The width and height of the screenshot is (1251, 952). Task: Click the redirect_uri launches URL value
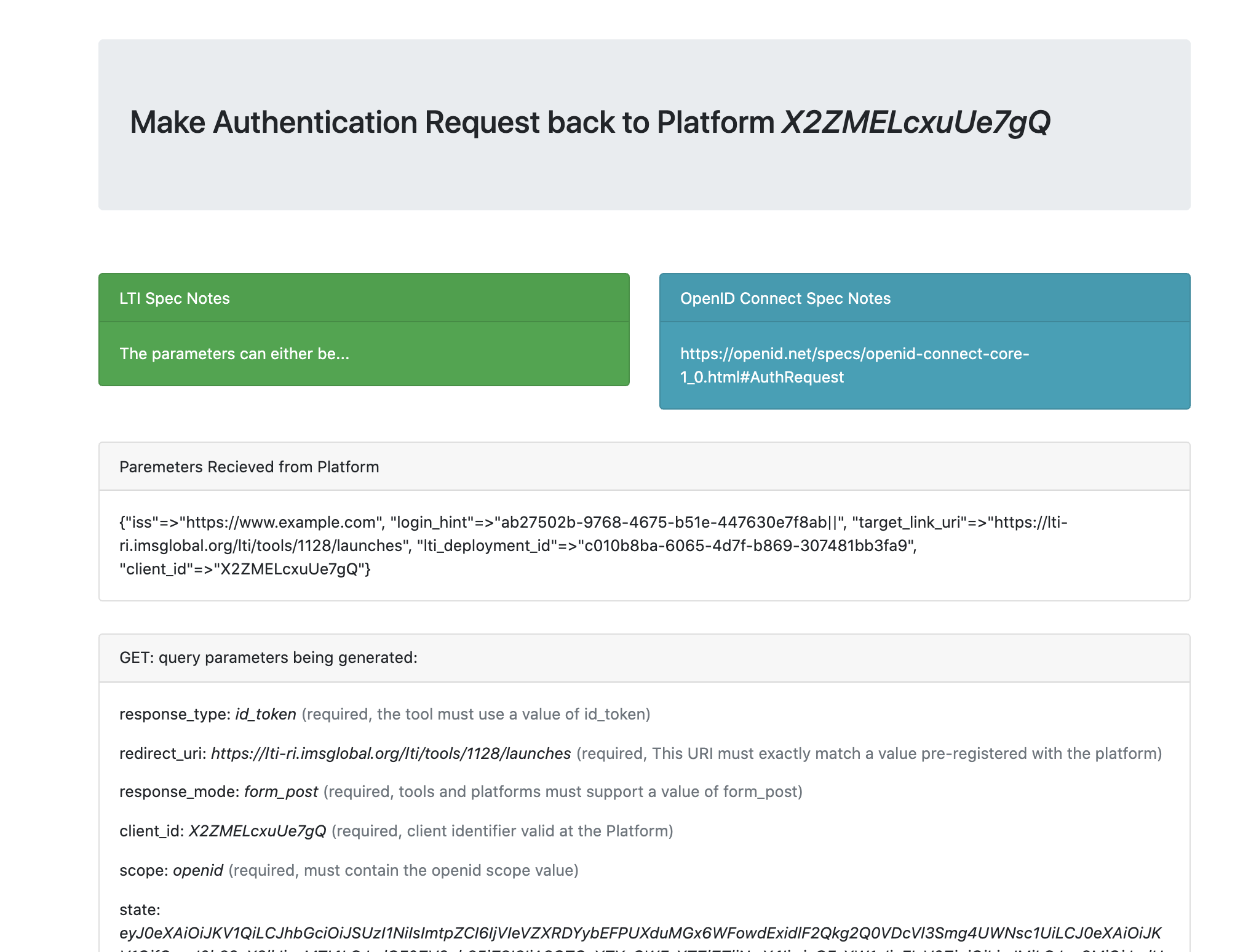tap(391, 753)
